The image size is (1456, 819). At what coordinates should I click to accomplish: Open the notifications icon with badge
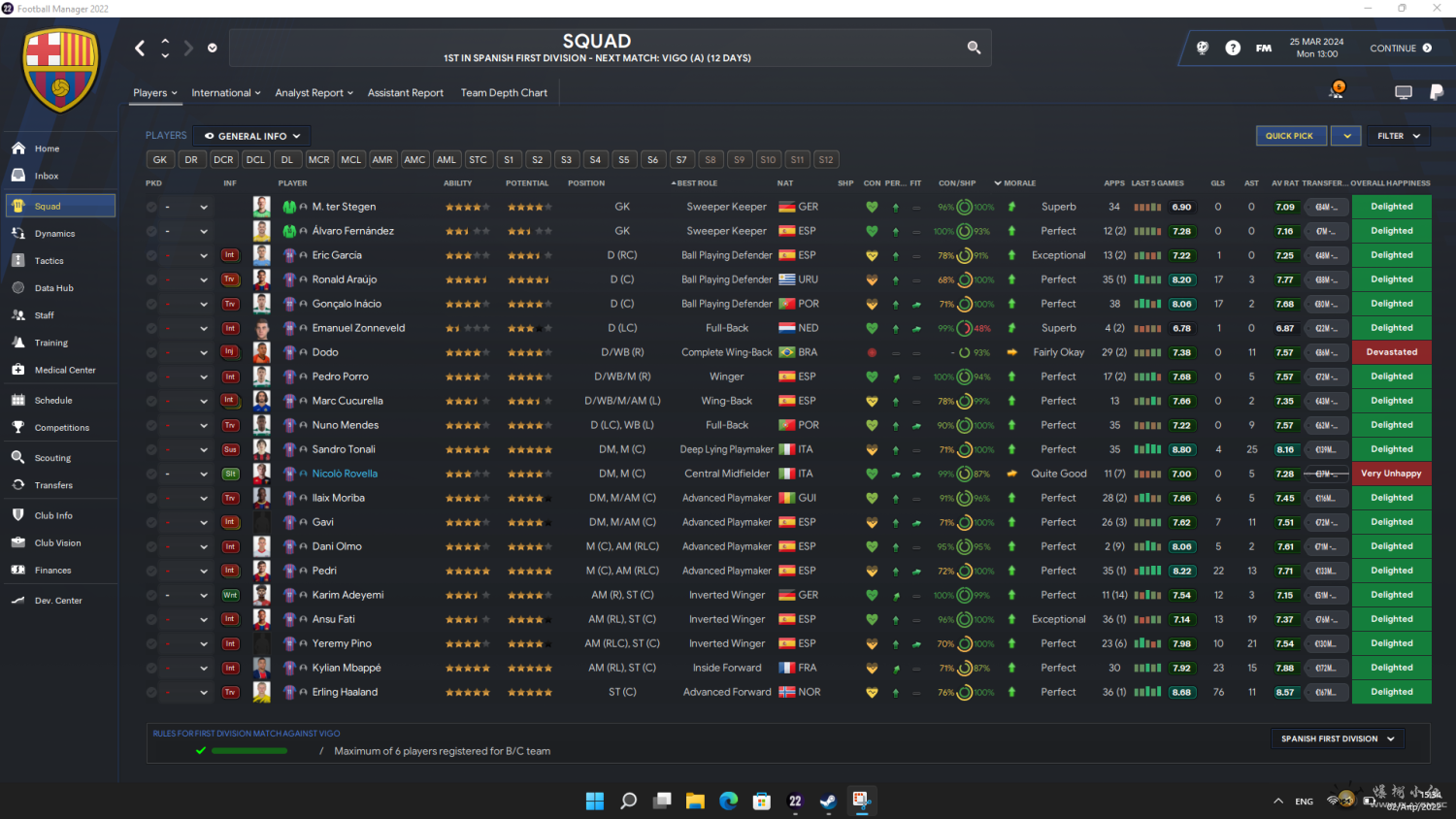1337,91
